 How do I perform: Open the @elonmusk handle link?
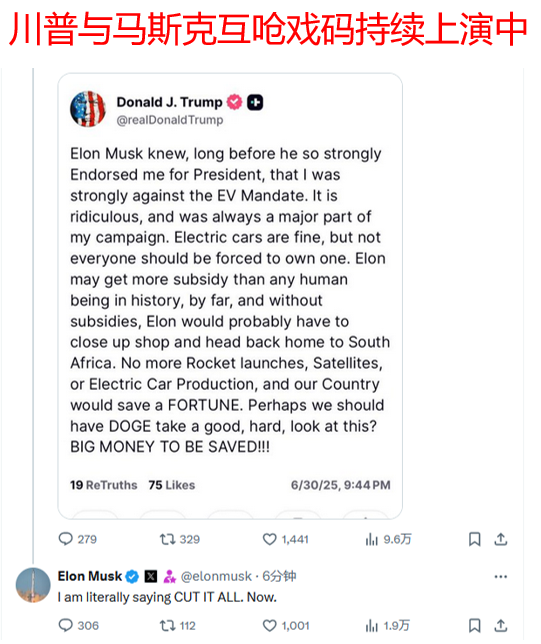point(216,576)
